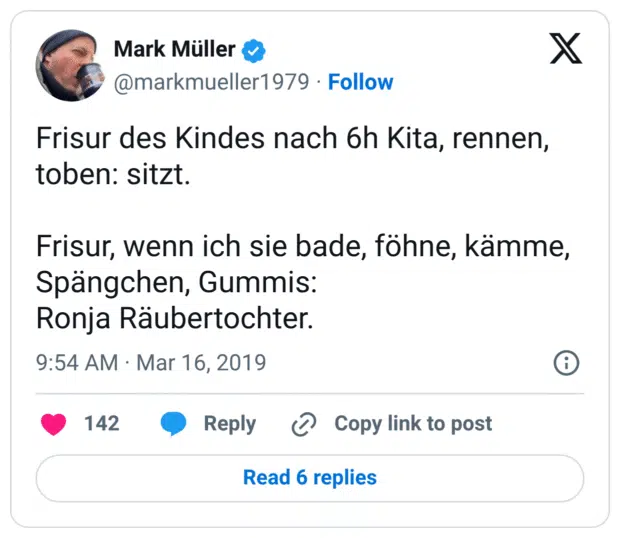Open the tweet info circle icon

tap(566, 362)
